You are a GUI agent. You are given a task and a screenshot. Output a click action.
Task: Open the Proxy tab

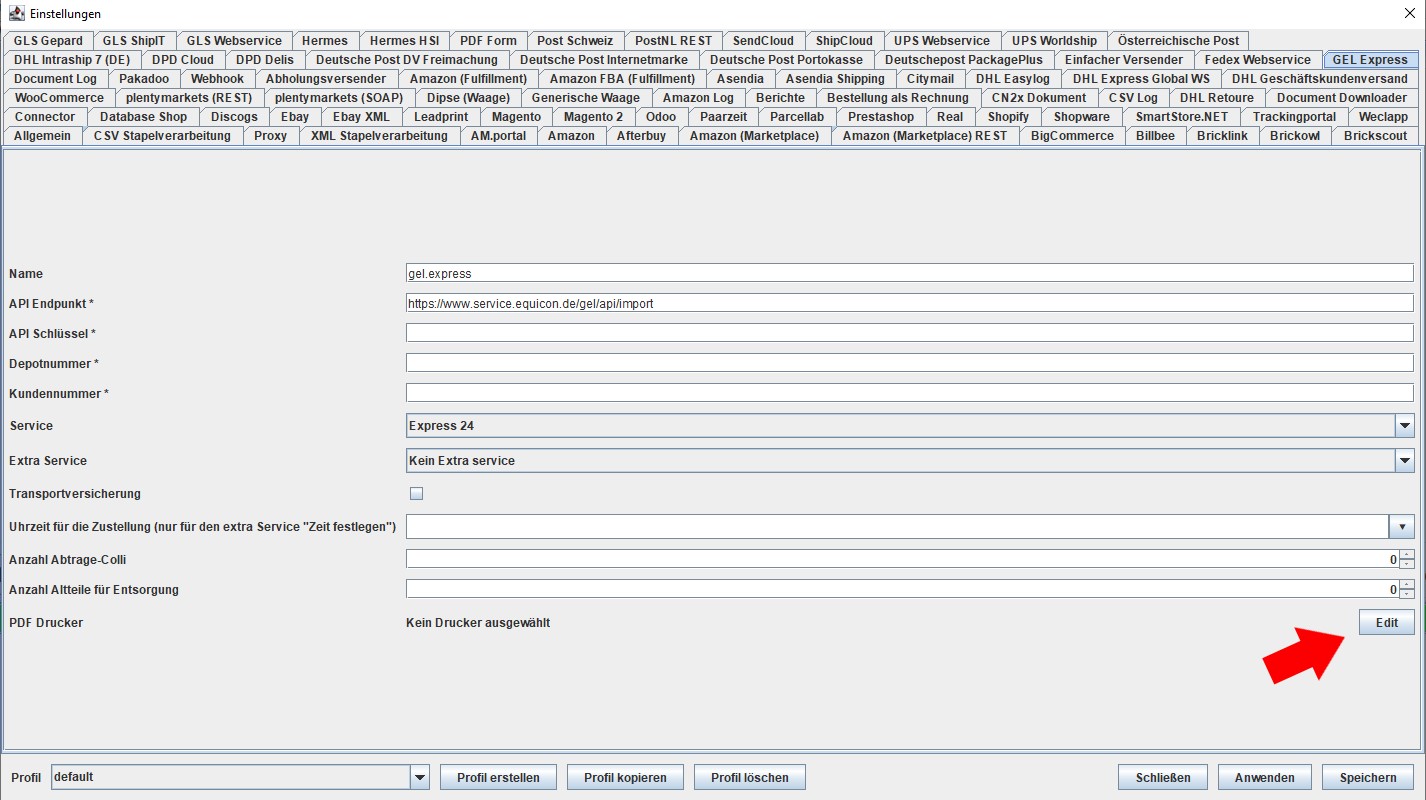coord(271,136)
